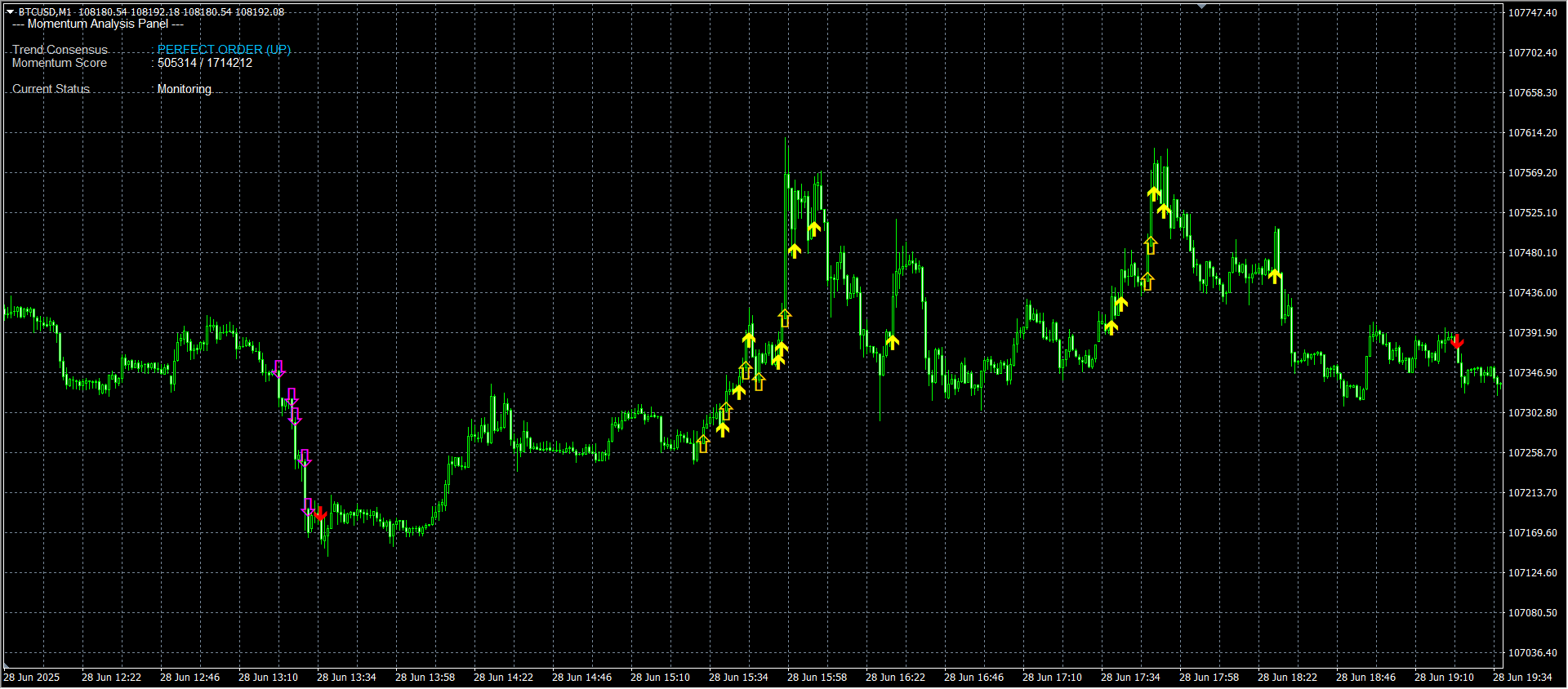Click the isolated yellow up arrow near 16:22
This screenshot has height=689, width=1568.
click(x=892, y=342)
